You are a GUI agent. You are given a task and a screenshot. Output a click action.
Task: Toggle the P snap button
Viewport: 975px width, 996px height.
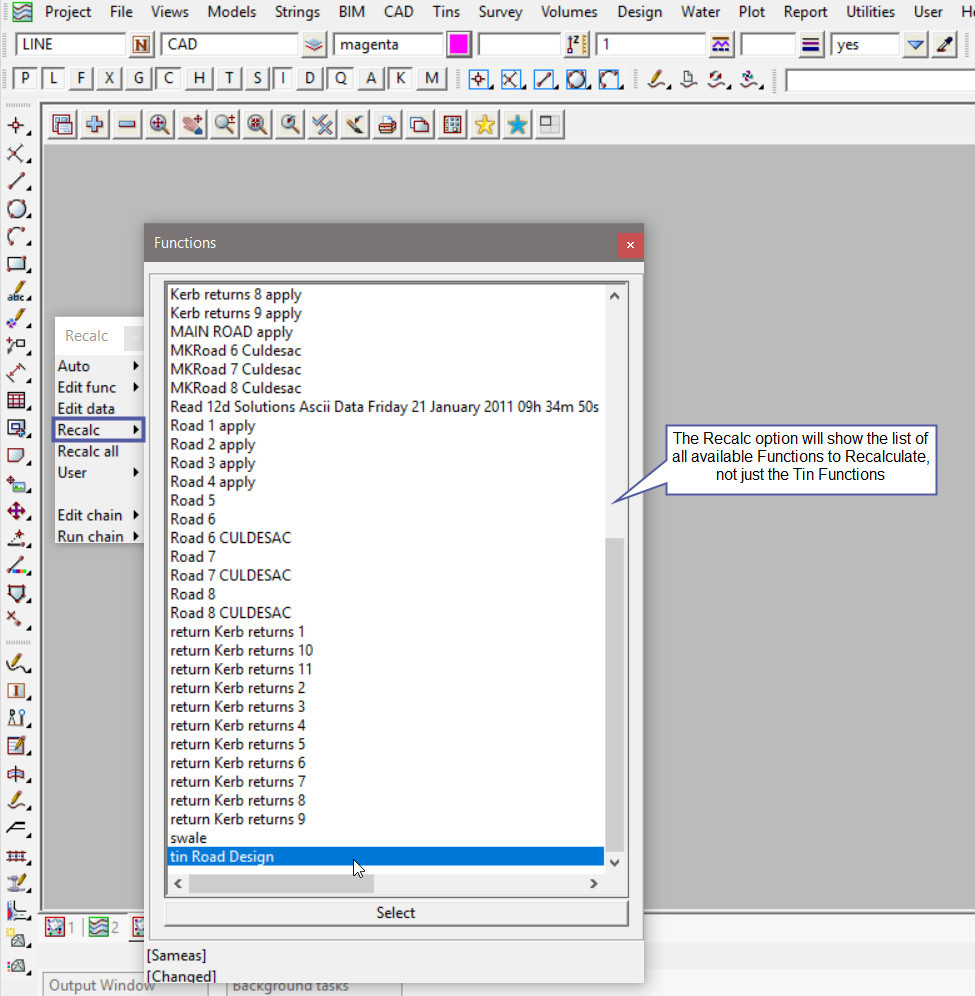coord(25,79)
